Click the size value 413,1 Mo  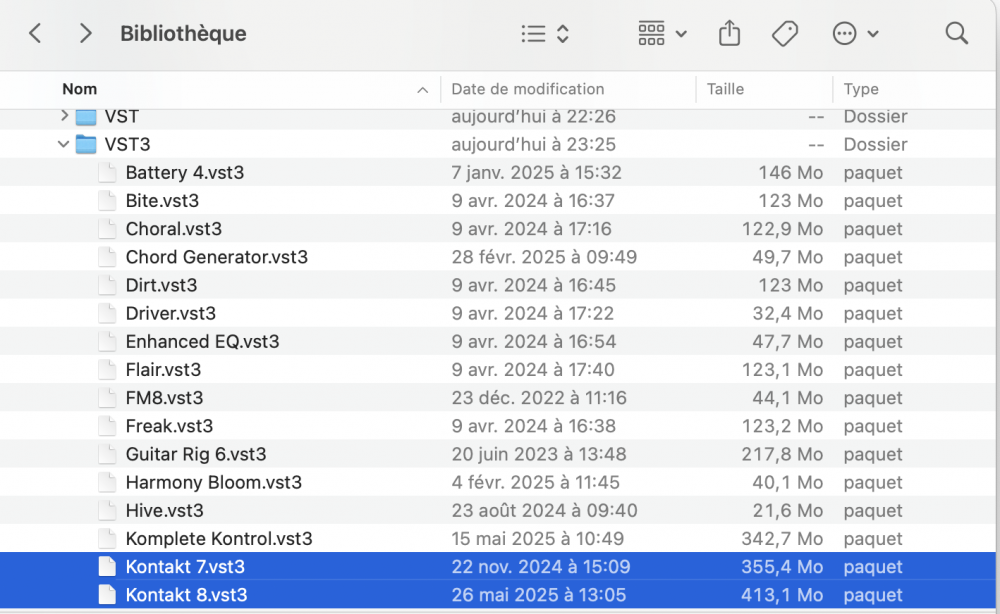[781, 595]
